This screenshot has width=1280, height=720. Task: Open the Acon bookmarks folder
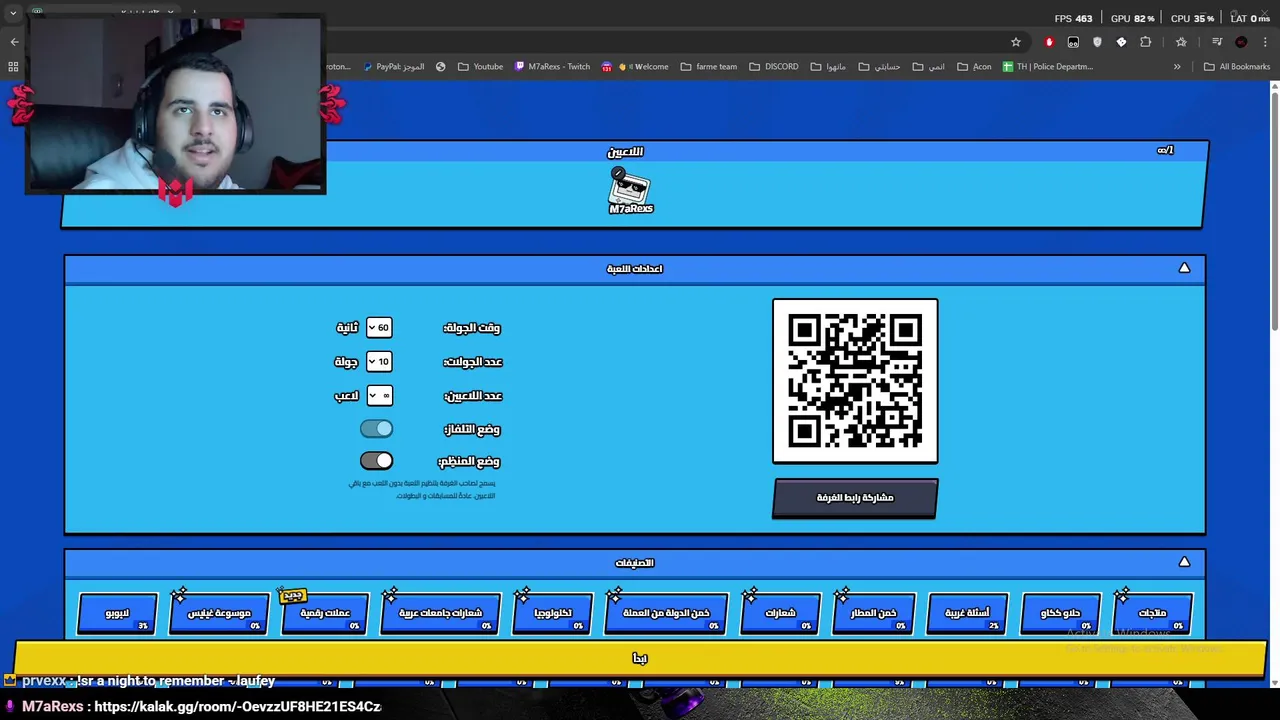[974, 67]
